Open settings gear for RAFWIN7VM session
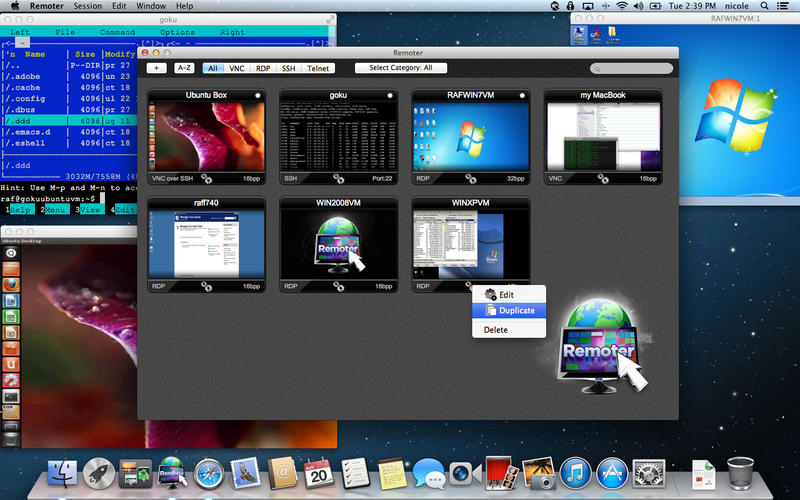The image size is (800, 500). pyautogui.click(x=471, y=178)
